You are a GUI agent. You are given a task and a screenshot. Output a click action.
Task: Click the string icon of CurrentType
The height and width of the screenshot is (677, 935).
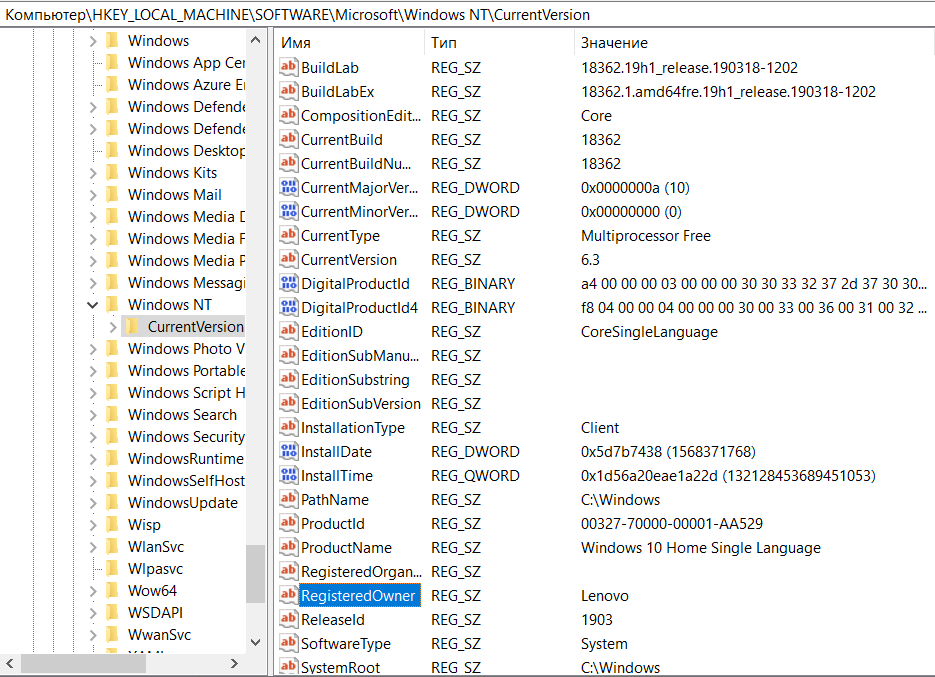[x=289, y=235]
